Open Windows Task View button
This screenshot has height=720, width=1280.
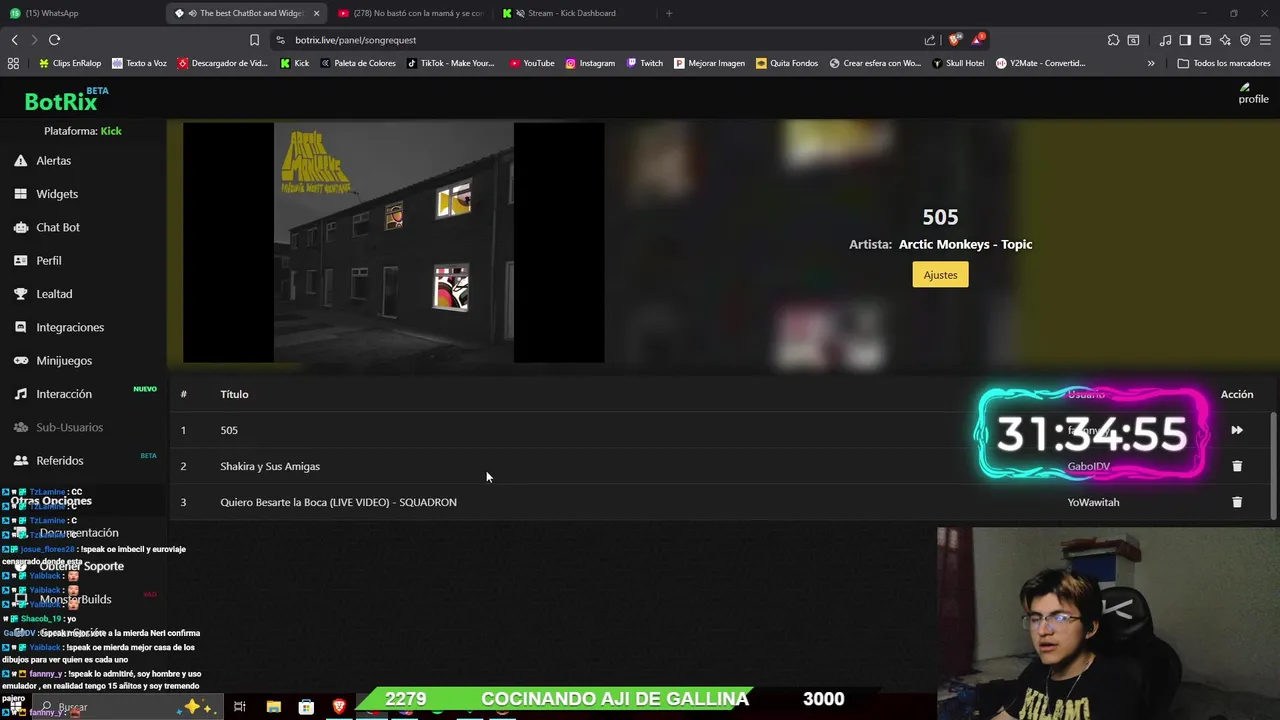tap(240, 707)
